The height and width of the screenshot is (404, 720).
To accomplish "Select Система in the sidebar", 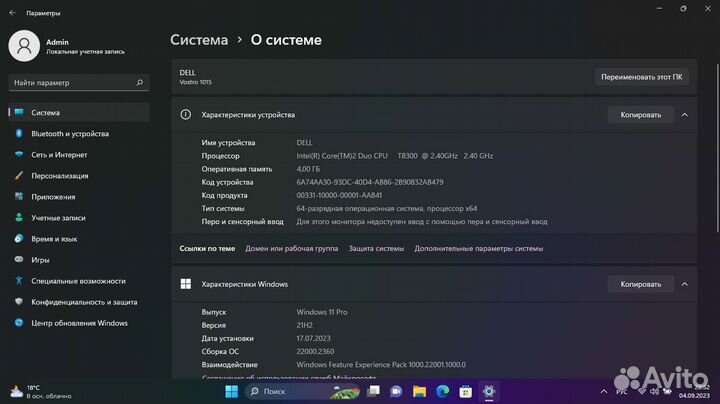I will [79, 112].
